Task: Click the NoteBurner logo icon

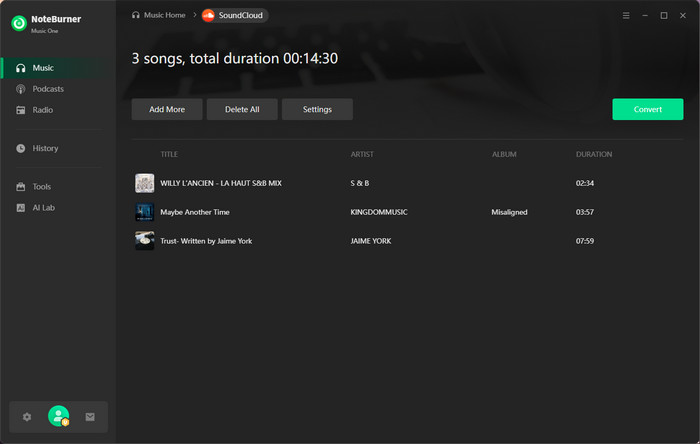Action: pos(19,23)
